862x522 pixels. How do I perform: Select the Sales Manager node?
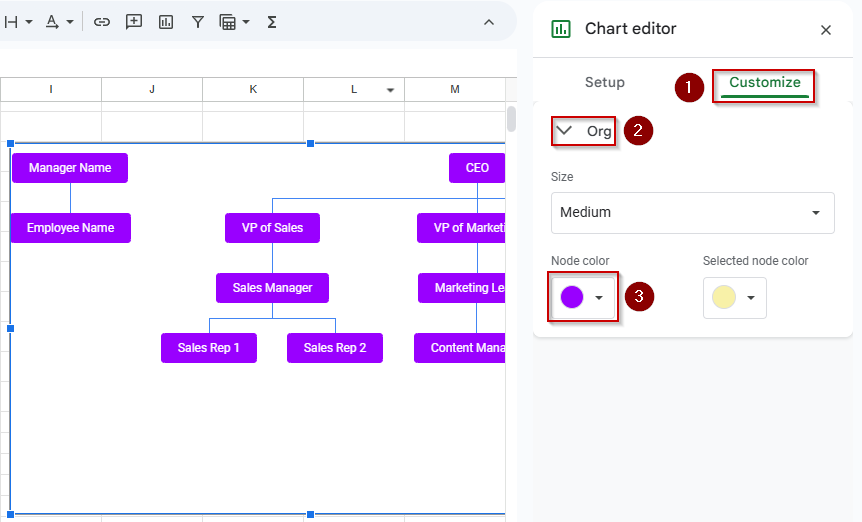coord(272,288)
